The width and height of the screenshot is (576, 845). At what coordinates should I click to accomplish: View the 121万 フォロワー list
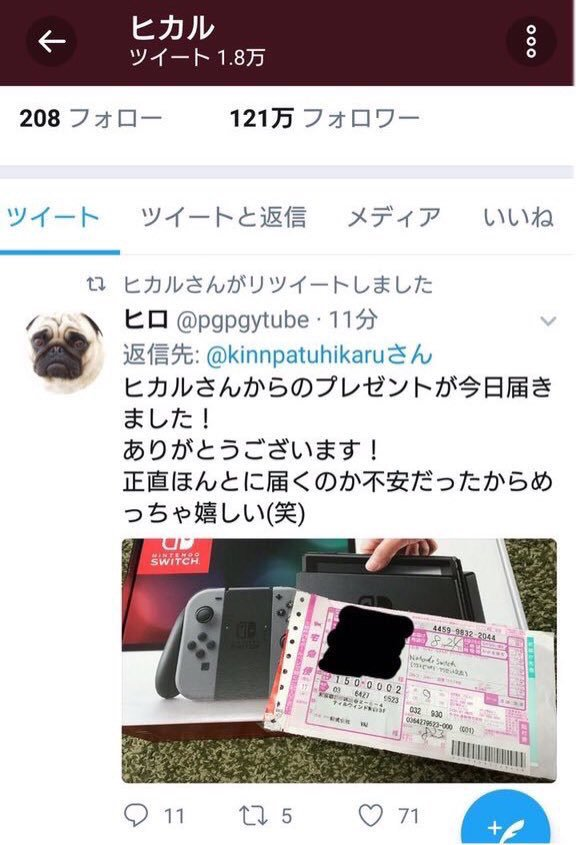[x=325, y=118]
